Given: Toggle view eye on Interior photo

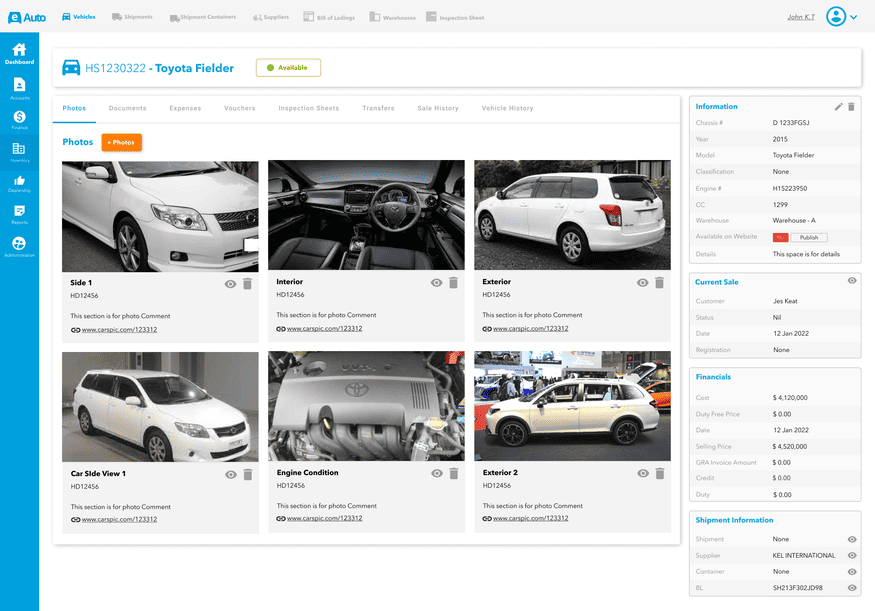Looking at the screenshot, I should tap(436, 283).
